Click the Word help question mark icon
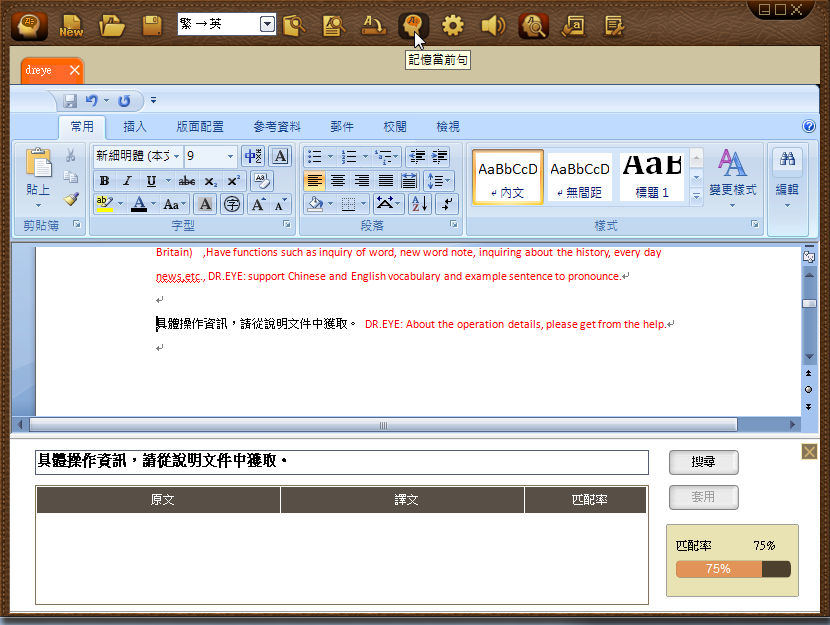 point(808,126)
